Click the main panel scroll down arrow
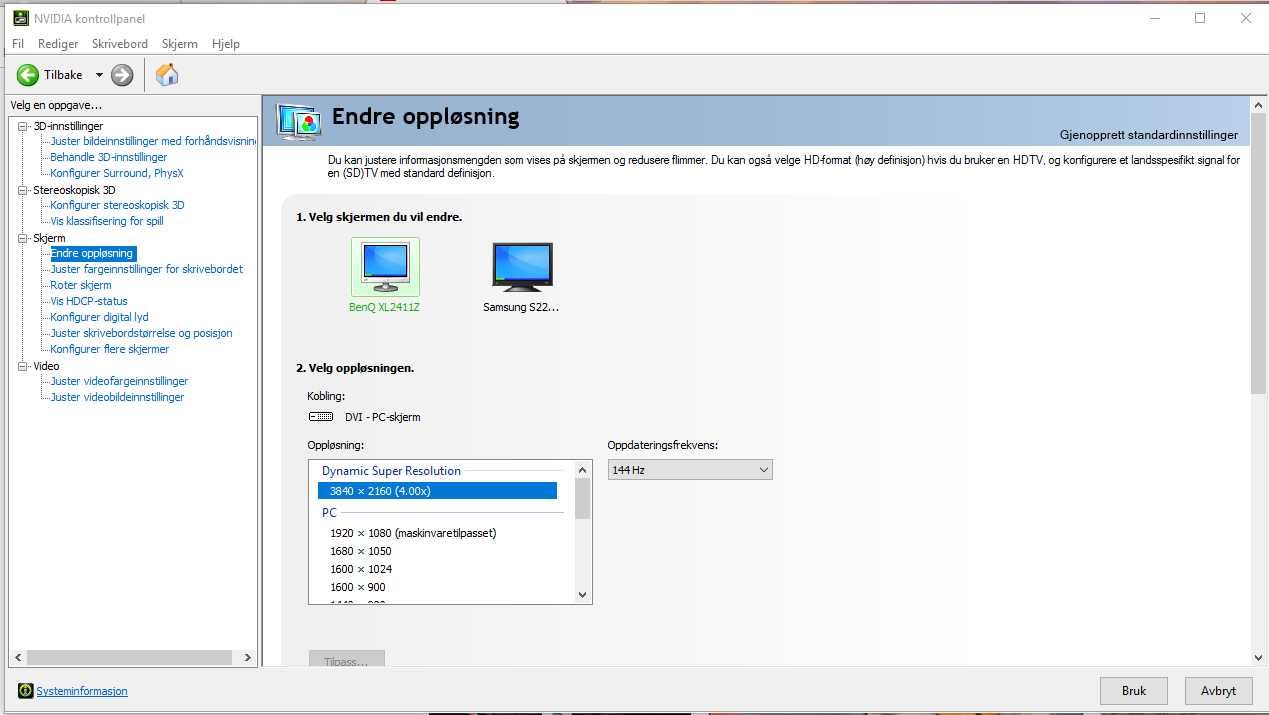Screen dimensions: 1269x715 point(1258,657)
